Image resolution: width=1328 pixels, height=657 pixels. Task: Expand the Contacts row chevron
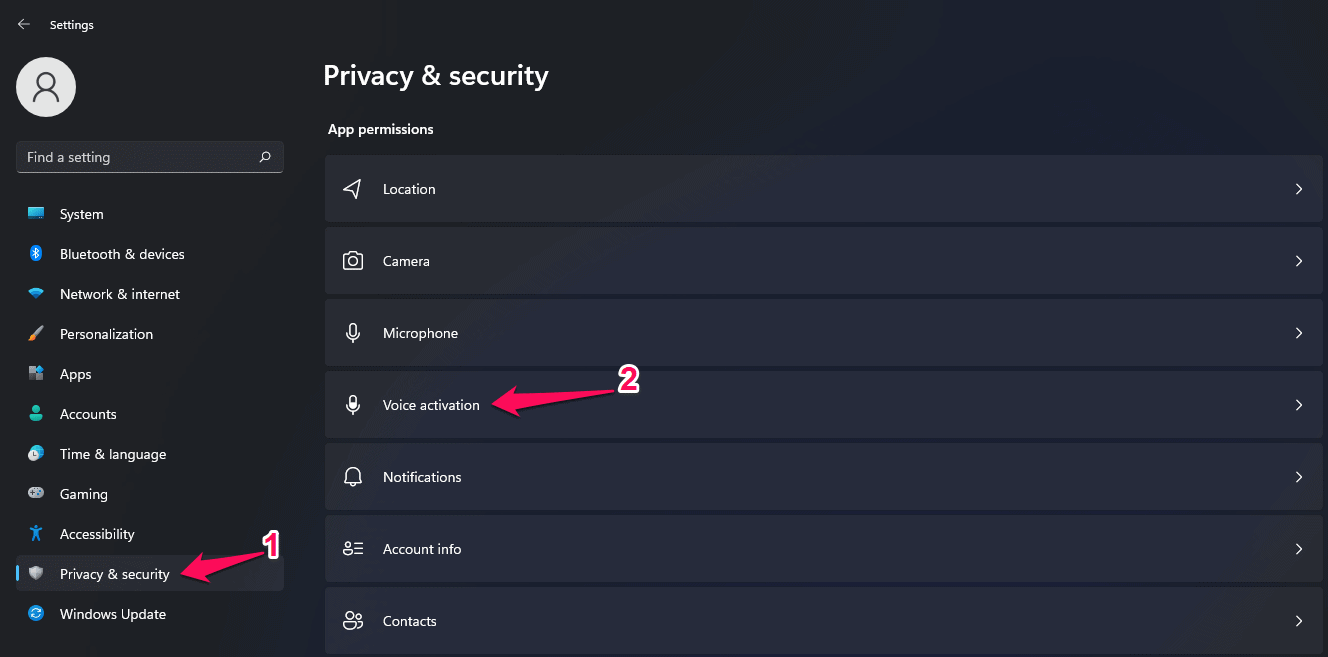coord(1299,621)
